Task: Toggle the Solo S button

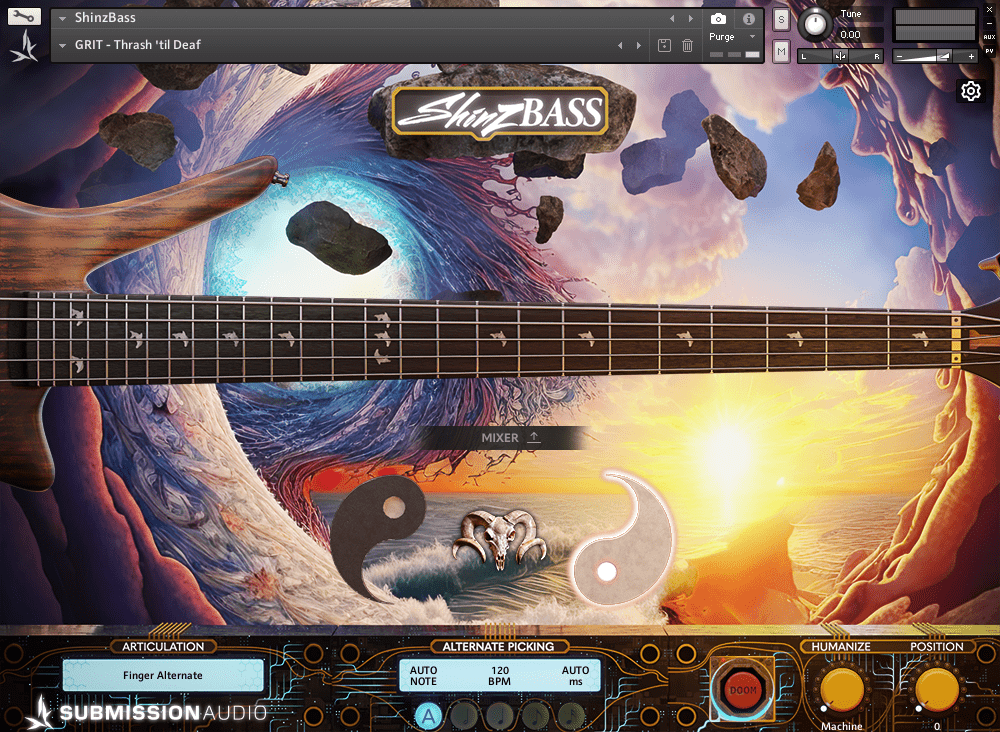Action: (781, 19)
